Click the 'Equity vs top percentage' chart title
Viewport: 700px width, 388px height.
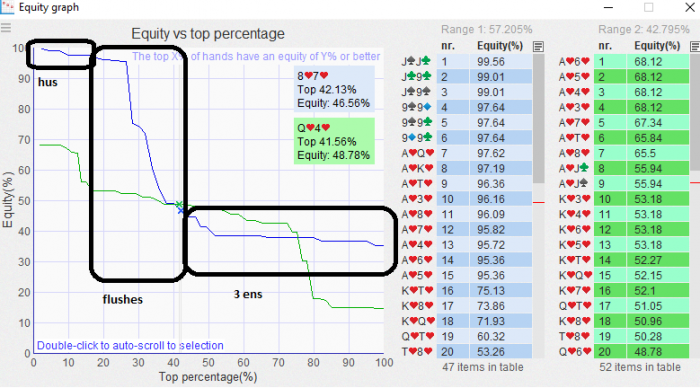coord(208,33)
